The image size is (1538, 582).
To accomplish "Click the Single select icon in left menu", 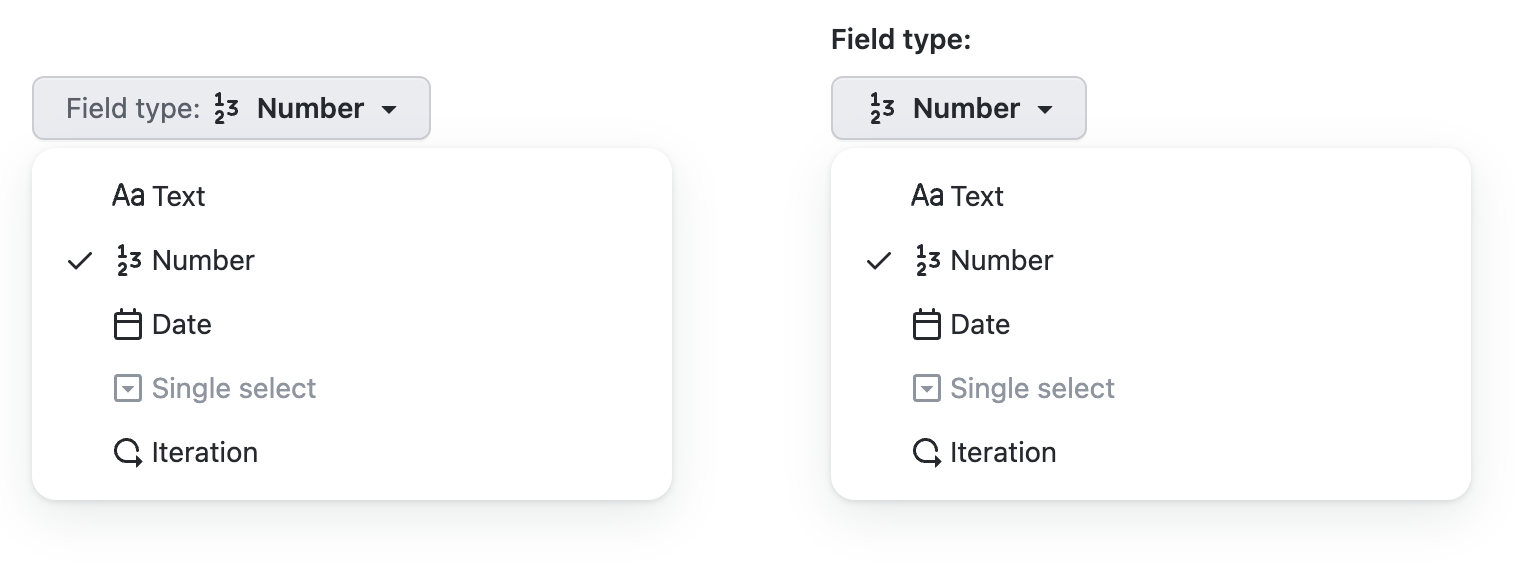I will tap(128, 389).
